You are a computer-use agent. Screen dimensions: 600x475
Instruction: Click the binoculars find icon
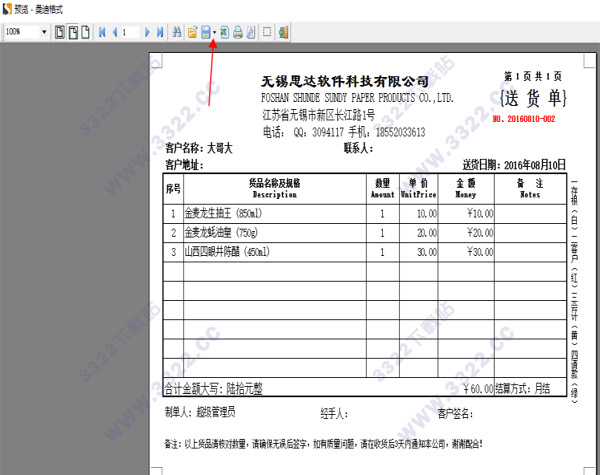(x=176, y=32)
